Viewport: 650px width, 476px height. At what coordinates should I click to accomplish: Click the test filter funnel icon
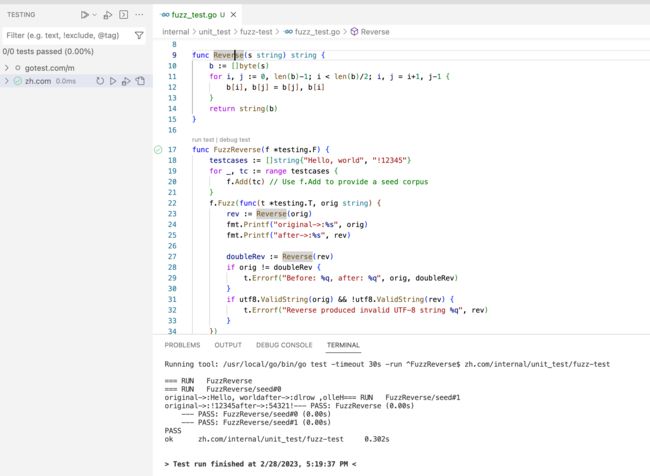(x=139, y=35)
